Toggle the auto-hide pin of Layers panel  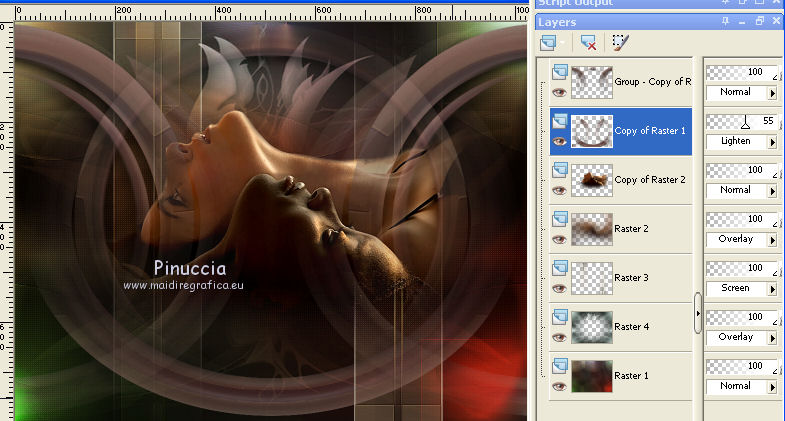click(725, 21)
